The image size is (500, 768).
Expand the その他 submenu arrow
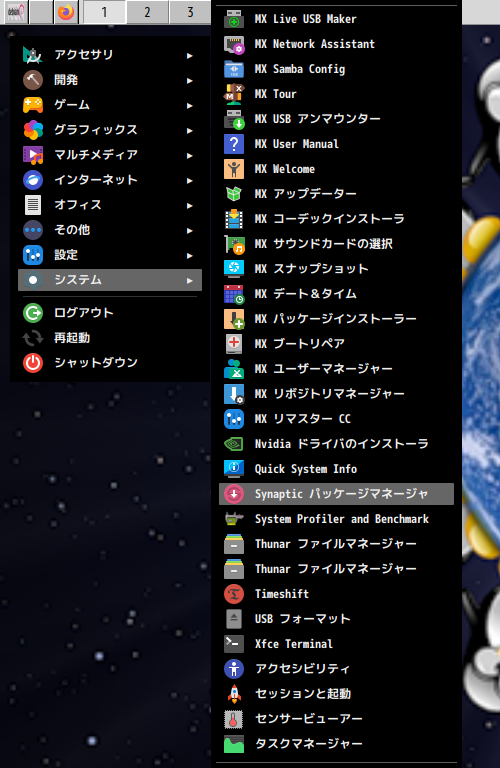[x=190, y=230]
